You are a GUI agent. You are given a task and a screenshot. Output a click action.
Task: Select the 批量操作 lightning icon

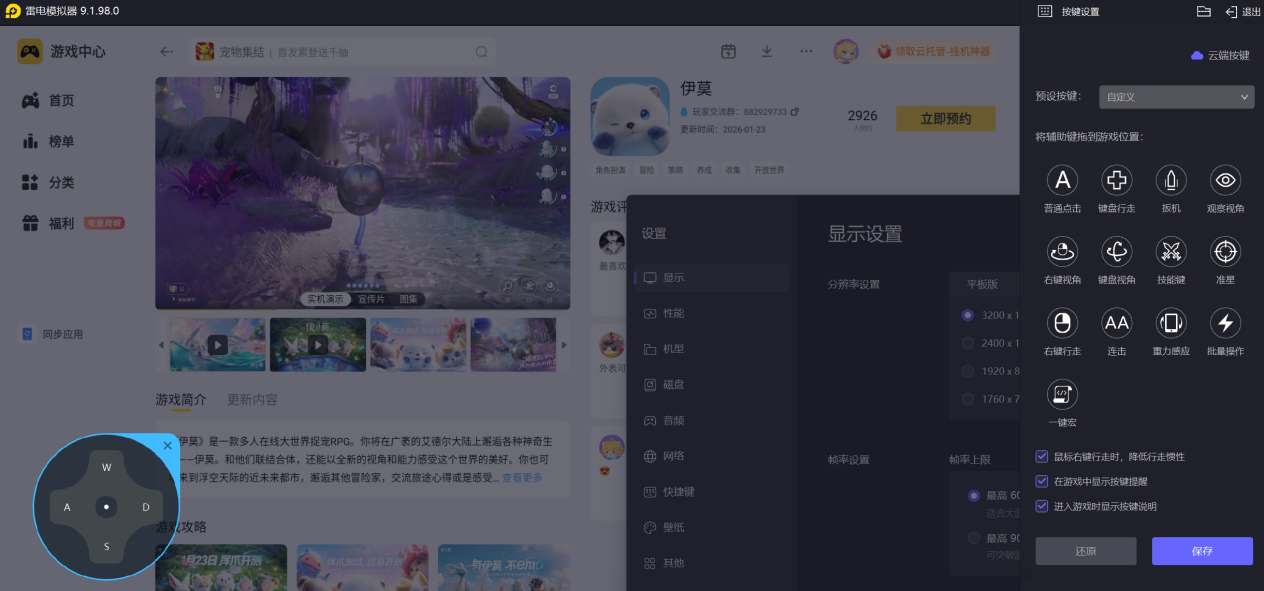pos(1225,323)
